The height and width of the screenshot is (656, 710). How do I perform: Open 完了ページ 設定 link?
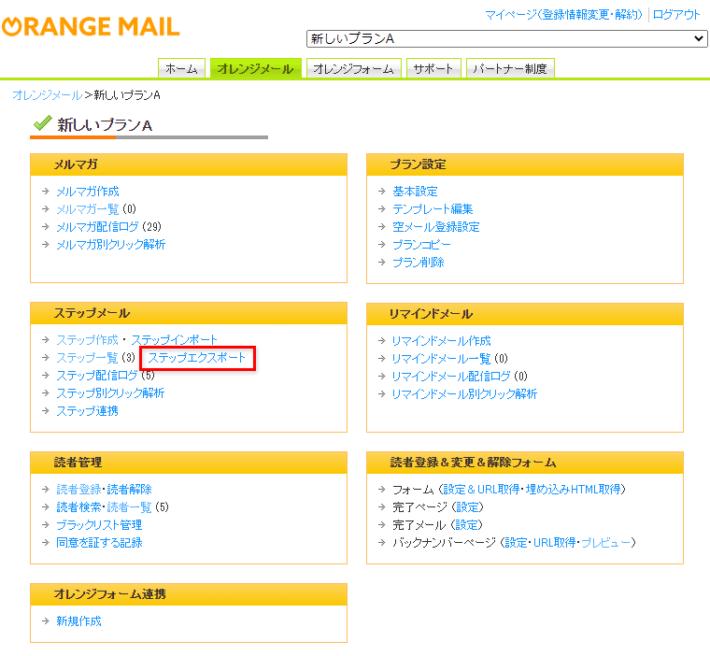(x=467, y=507)
